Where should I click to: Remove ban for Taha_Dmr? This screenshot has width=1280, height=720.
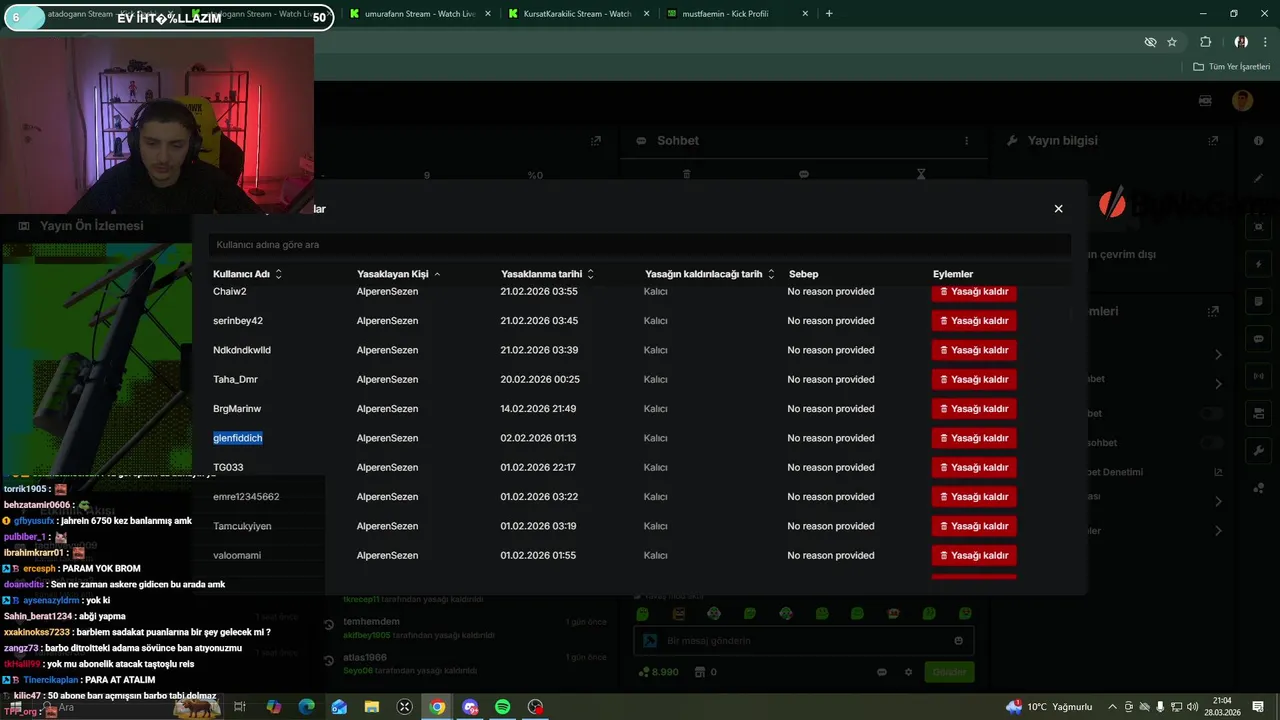974,379
